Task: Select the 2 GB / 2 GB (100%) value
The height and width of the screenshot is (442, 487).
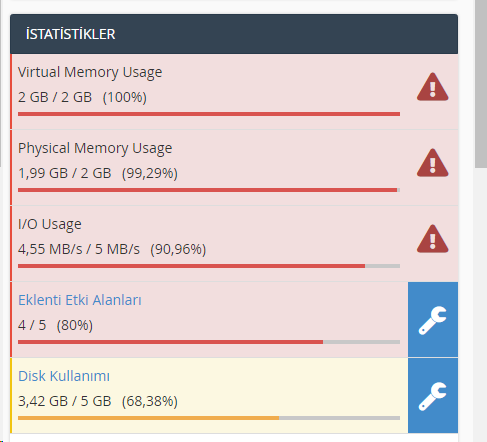Action: [82, 97]
